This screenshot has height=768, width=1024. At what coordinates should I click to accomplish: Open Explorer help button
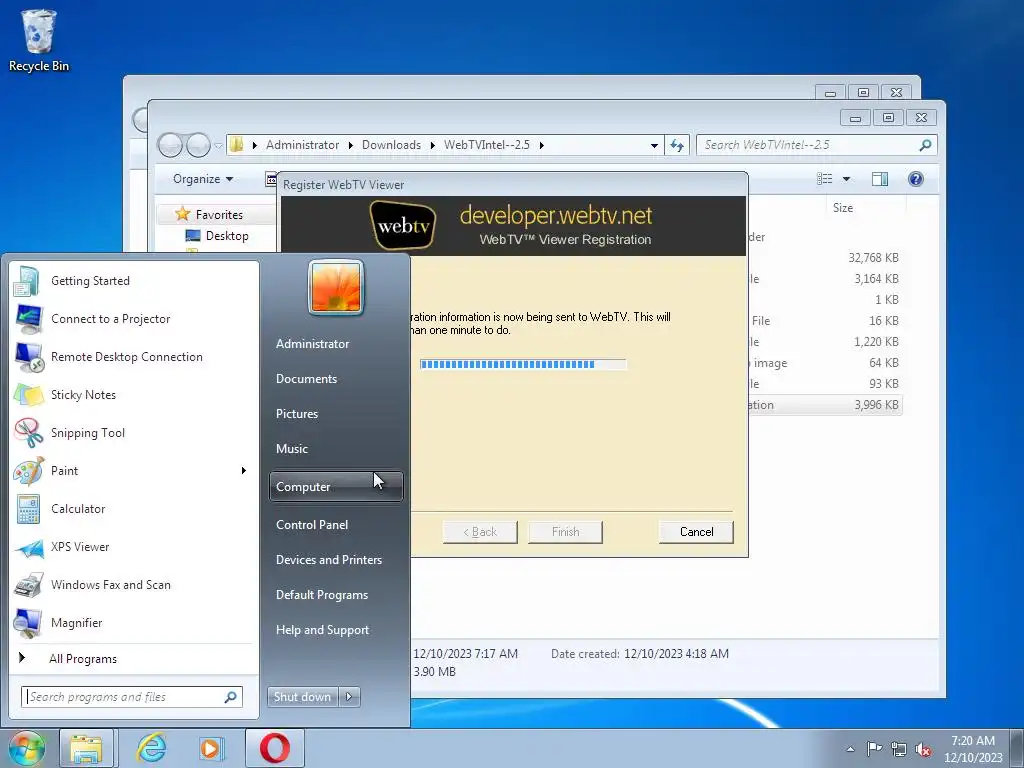tap(916, 179)
